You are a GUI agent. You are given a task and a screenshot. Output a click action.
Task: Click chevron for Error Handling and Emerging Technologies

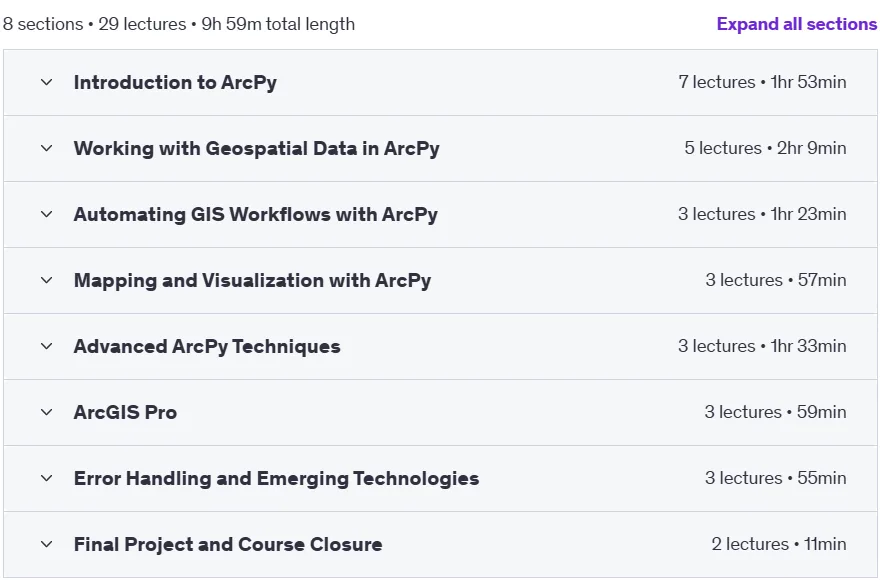point(47,478)
